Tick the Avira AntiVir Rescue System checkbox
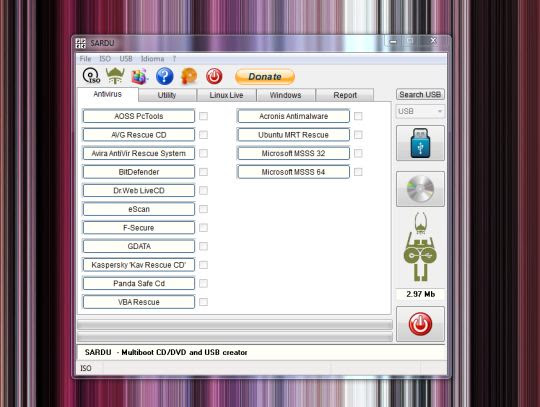Image resolution: width=540 pixels, height=407 pixels. point(204,153)
